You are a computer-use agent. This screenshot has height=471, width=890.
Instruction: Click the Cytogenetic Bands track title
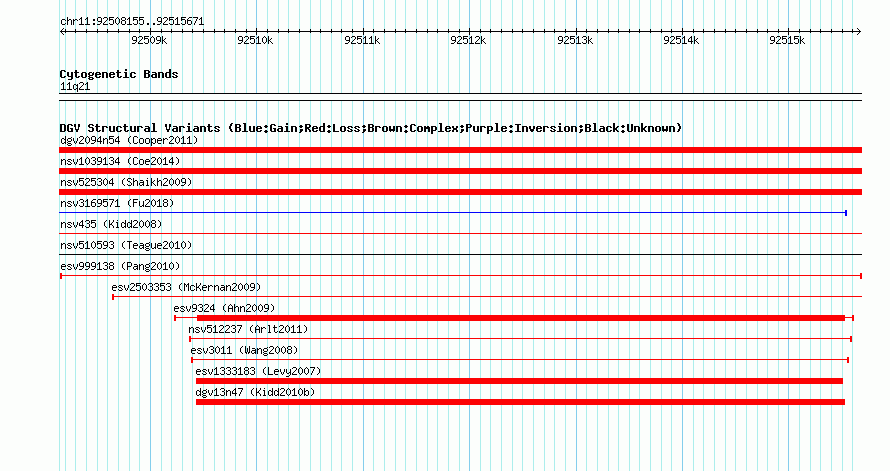click(x=119, y=74)
